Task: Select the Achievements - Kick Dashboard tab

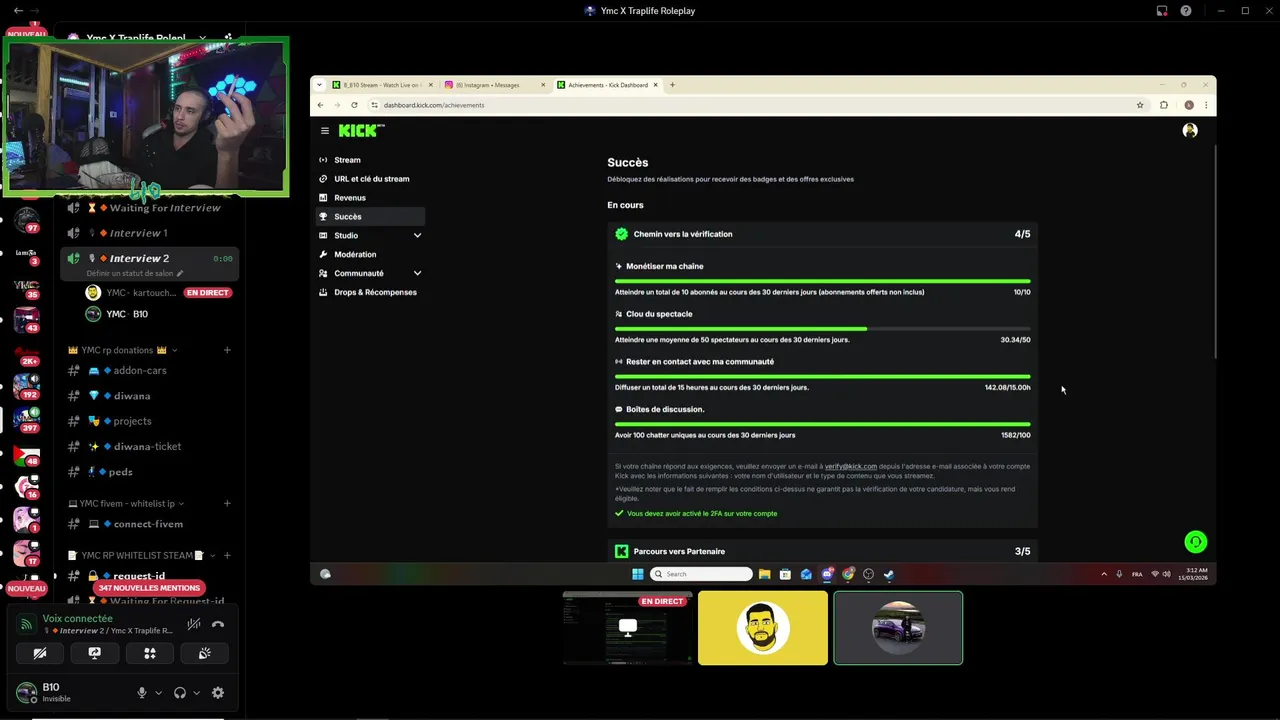Action: (x=607, y=85)
